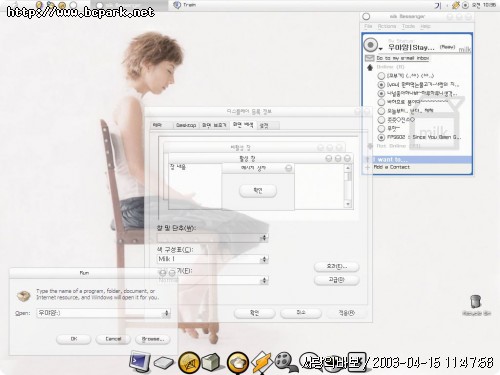
Task: Open the windows and buttons style dropdown
Action: click(264, 238)
